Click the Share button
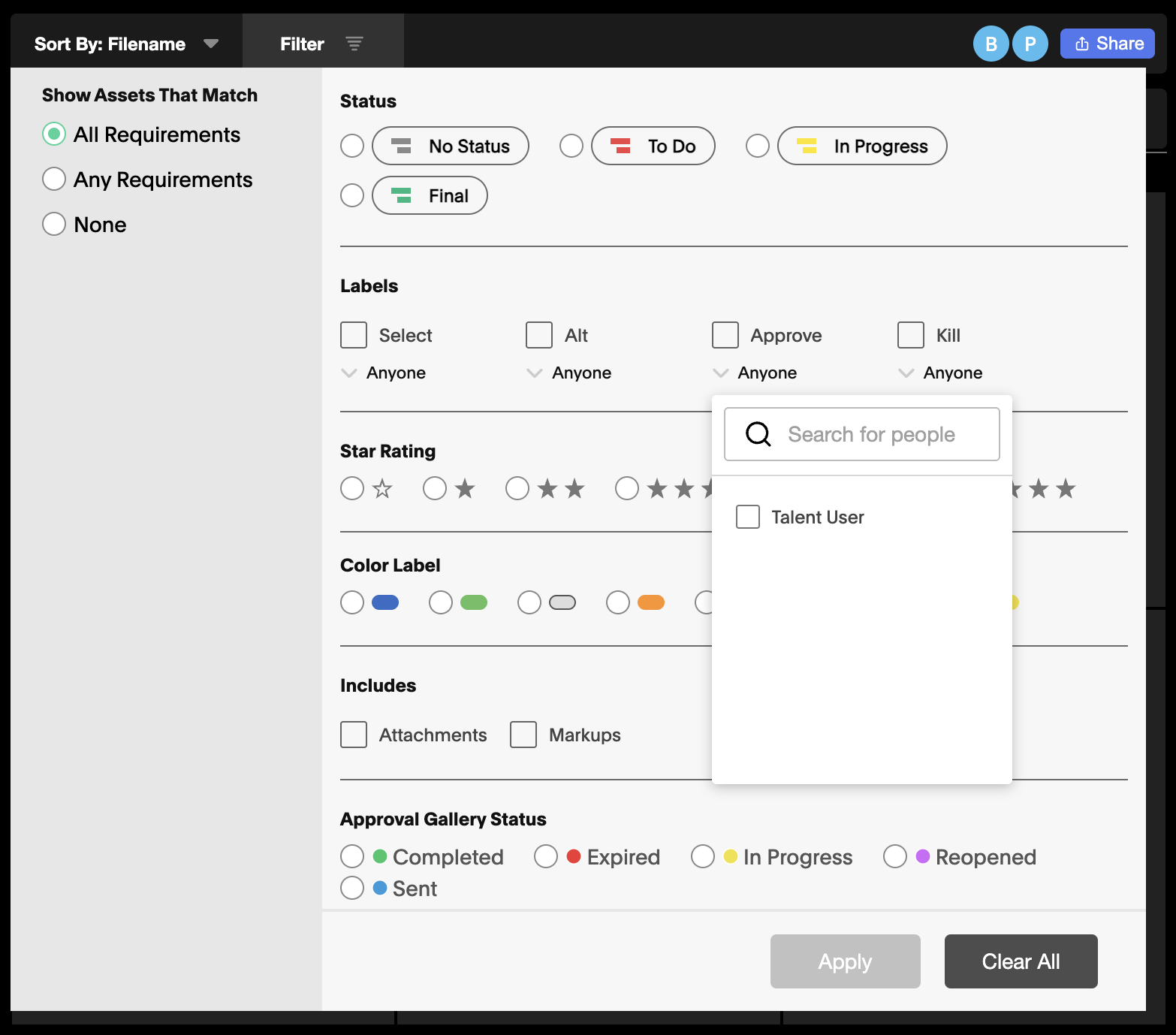The image size is (1176, 1035). pyautogui.click(x=1108, y=44)
